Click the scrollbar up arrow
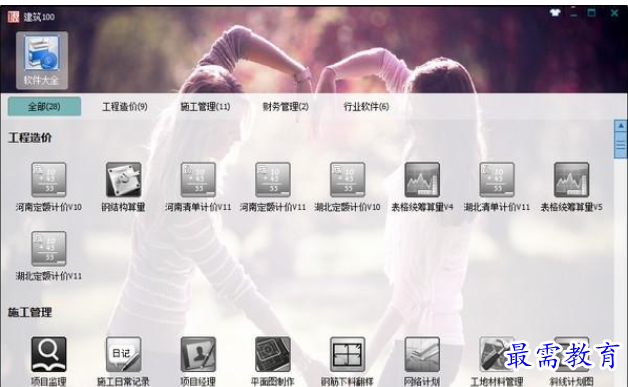Image resolution: width=628 pixels, height=387 pixels. tap(620, 126)
